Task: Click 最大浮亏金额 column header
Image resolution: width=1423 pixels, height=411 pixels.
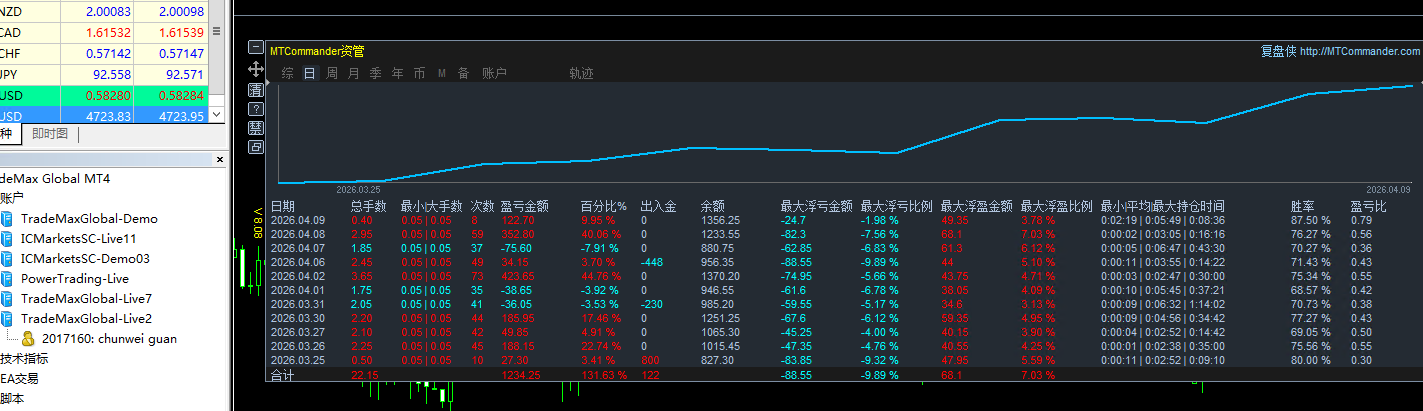Action: pos(816,206)
